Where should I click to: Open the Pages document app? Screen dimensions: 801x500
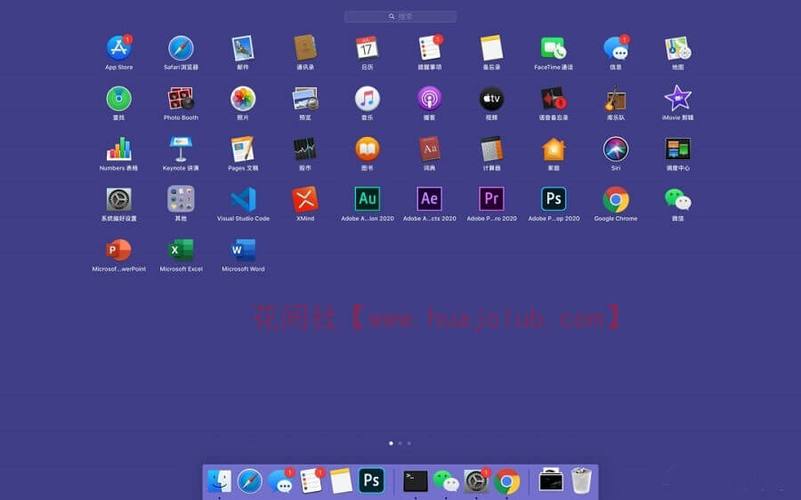click(243, 149)
